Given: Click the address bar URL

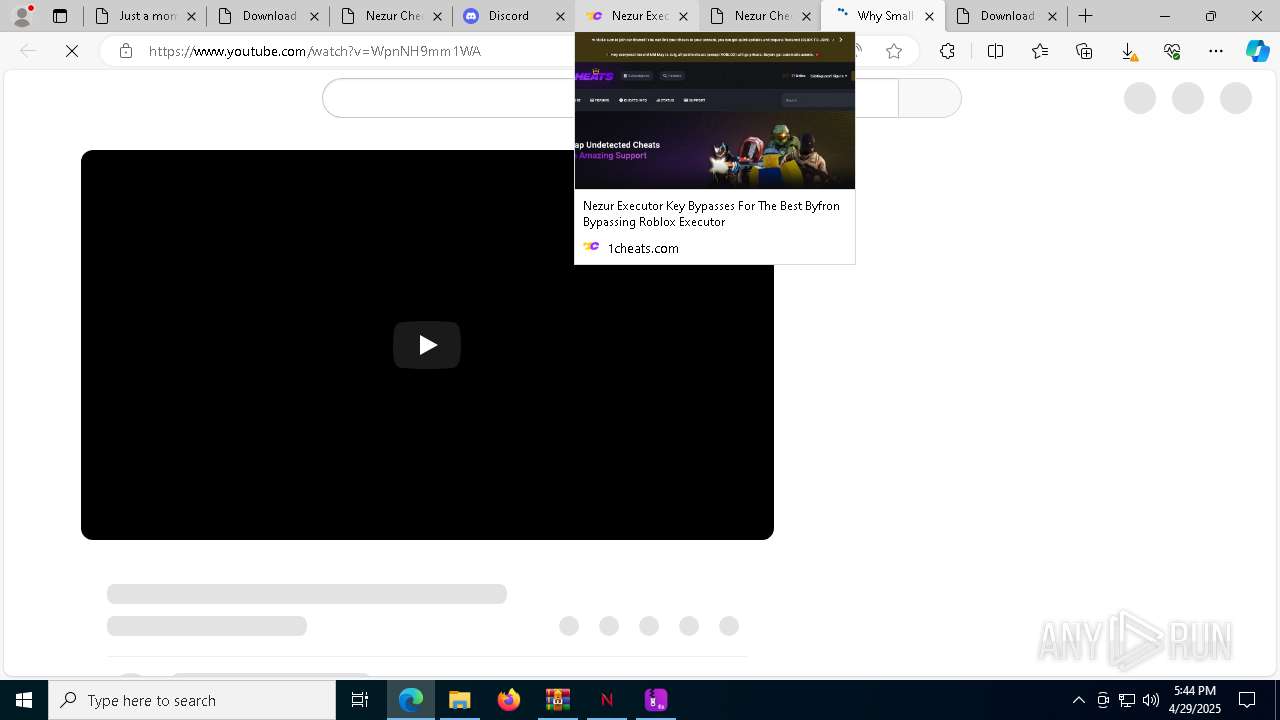Looking at the screenshot, I should 315,51.
